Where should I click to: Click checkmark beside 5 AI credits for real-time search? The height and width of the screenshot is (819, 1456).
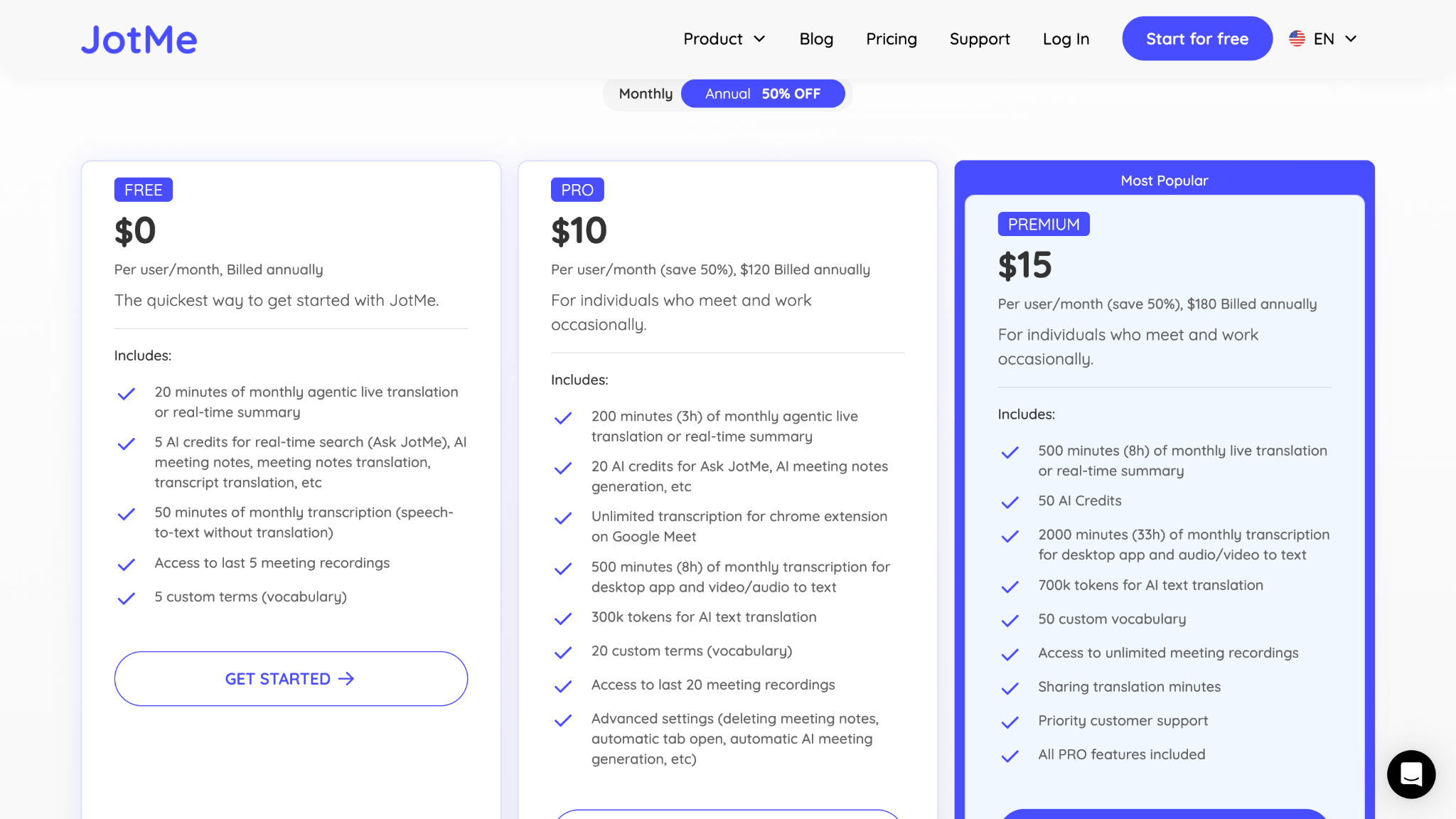click(127, 444)
